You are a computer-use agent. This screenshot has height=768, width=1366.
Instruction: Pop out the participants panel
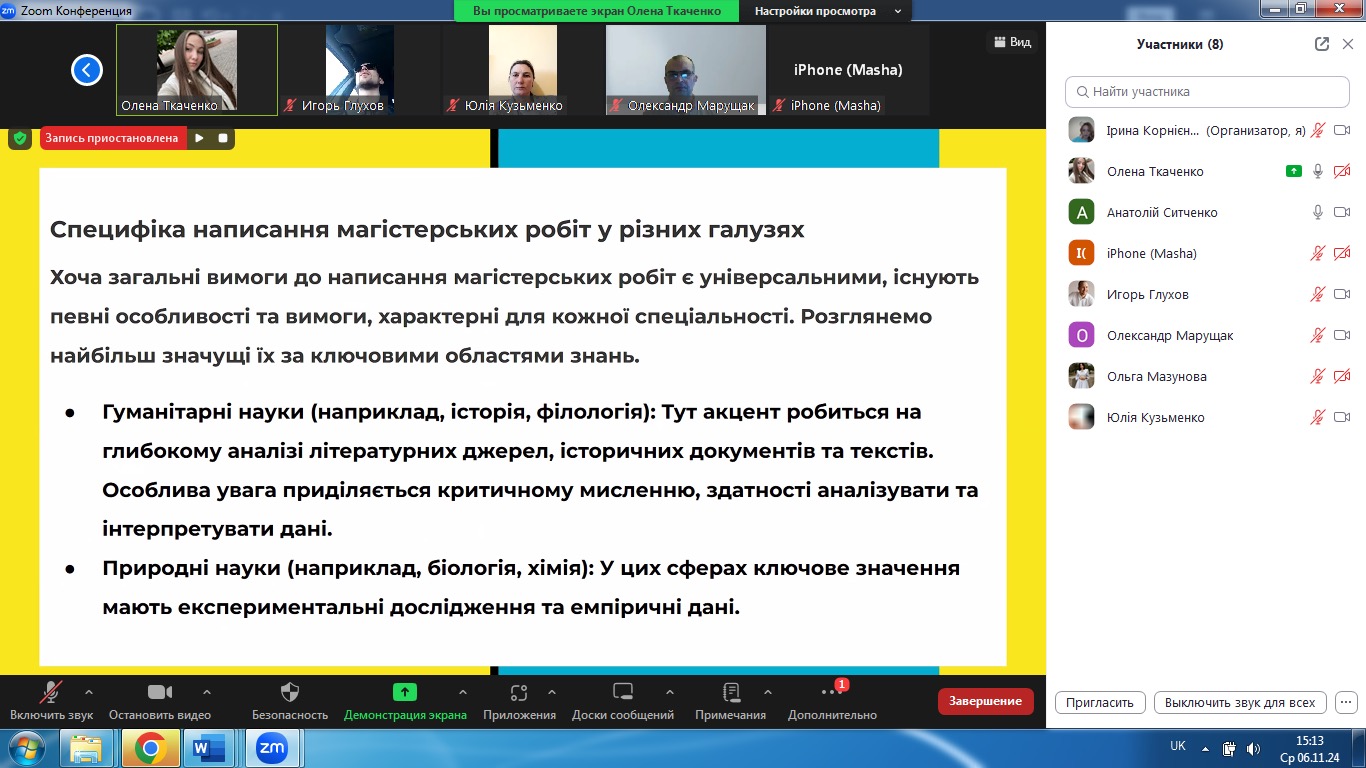pos(1322,44)
